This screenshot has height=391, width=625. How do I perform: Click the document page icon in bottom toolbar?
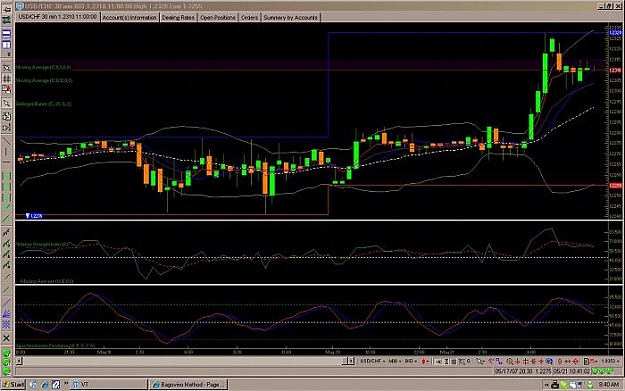tap(586, 361)
